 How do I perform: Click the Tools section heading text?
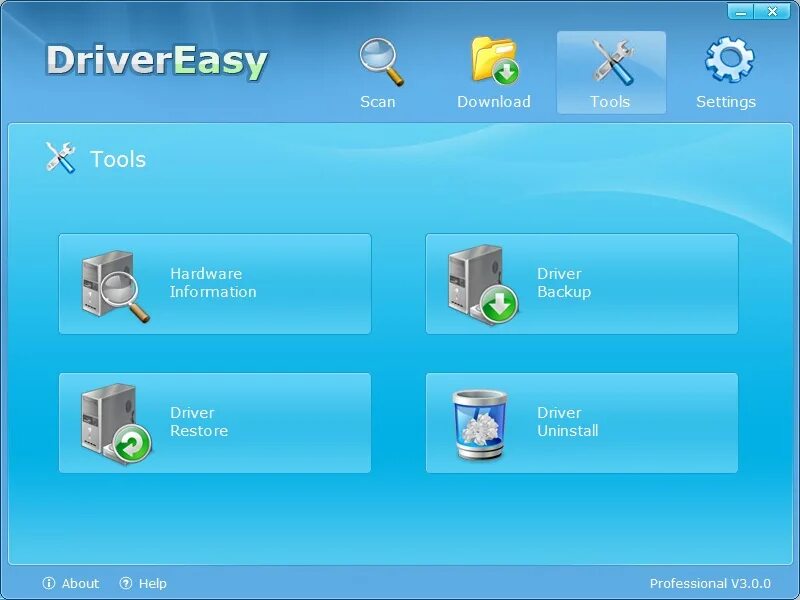click(x=118, y=159)
